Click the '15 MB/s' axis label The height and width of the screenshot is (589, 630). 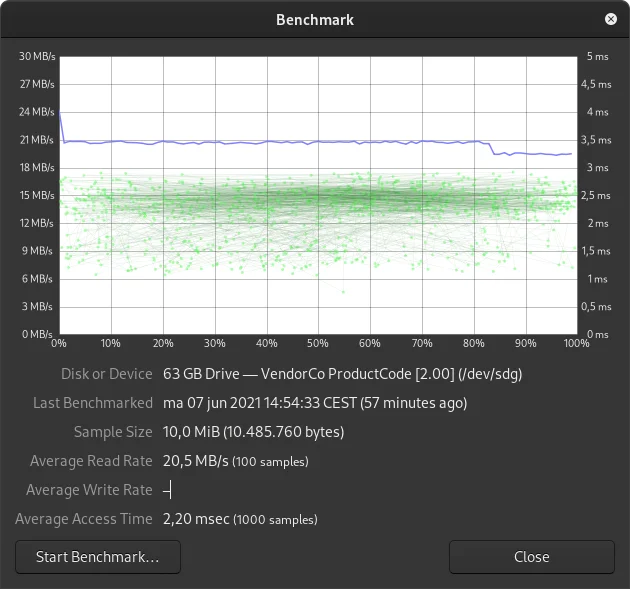(37, 195)
